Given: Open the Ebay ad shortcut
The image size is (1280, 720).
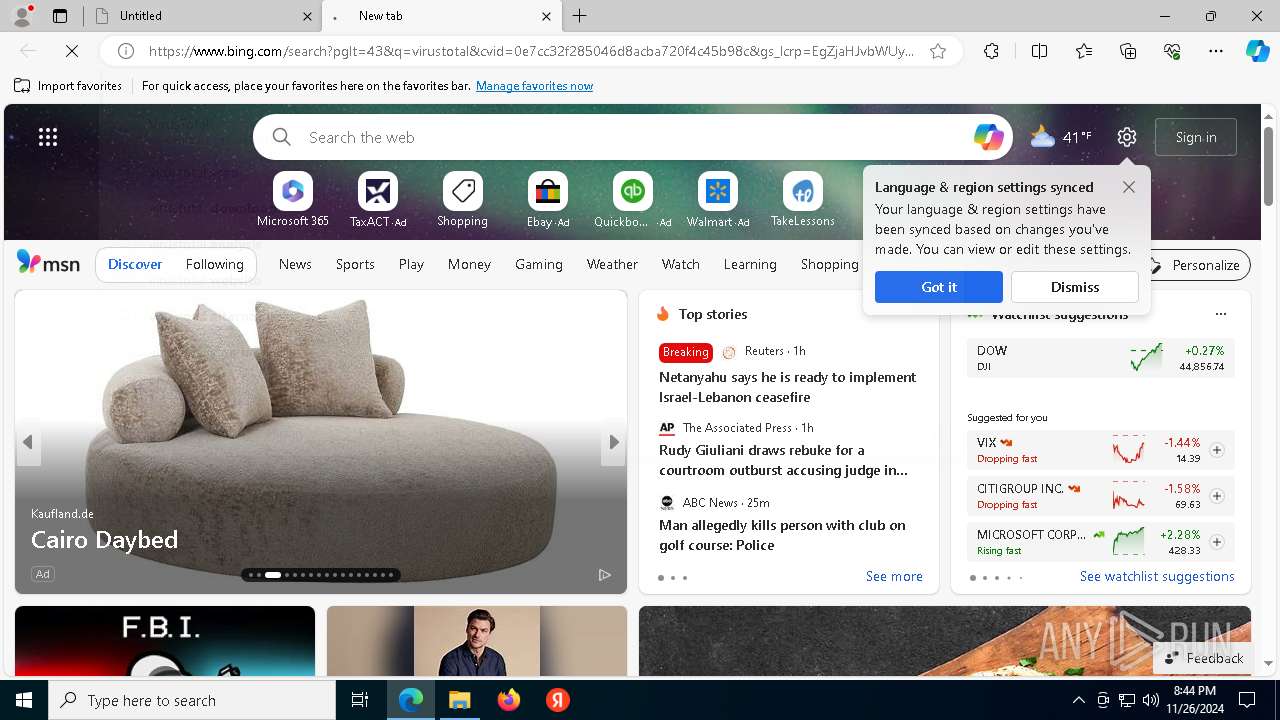Looking at the screenshot, I should click(548, 200).
